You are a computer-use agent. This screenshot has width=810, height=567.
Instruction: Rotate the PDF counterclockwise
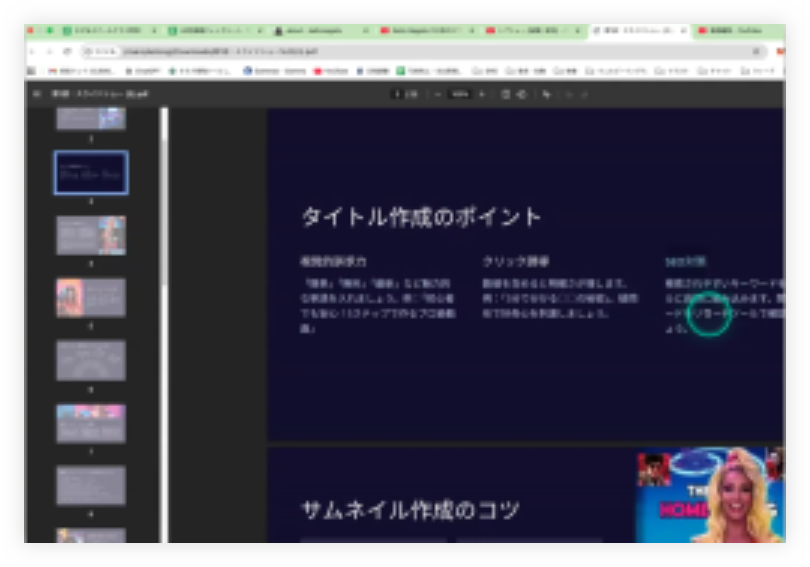tap(522, 94)
